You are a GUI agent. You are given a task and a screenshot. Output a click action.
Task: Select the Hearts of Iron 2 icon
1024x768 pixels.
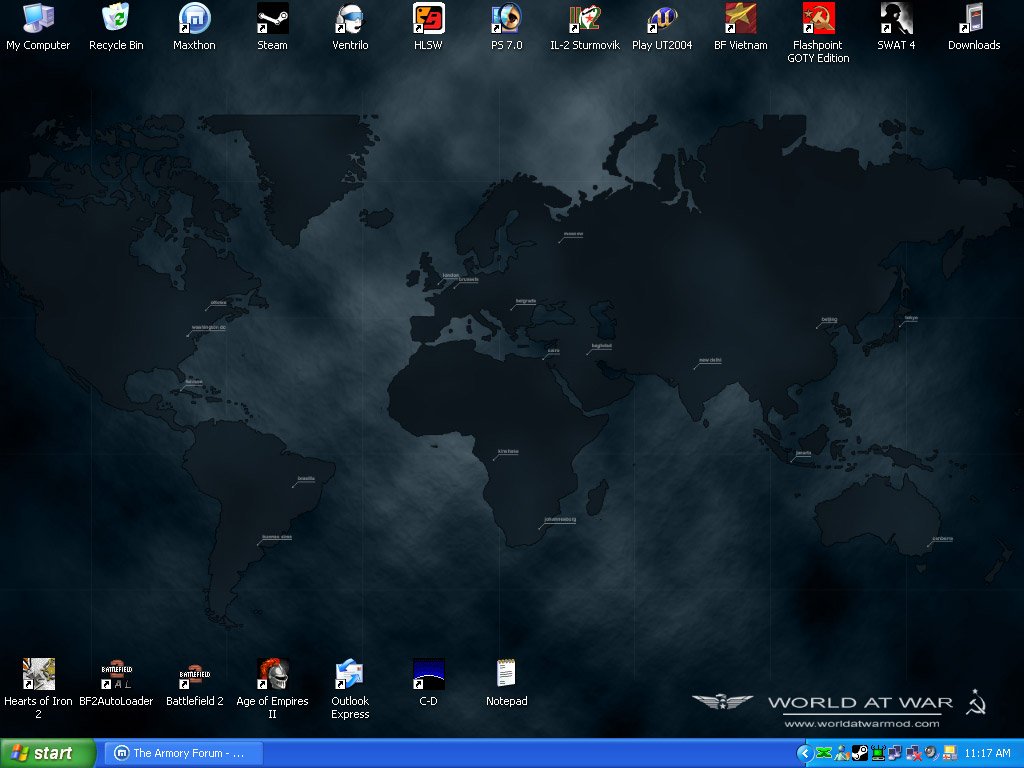[x=38, y=675]
